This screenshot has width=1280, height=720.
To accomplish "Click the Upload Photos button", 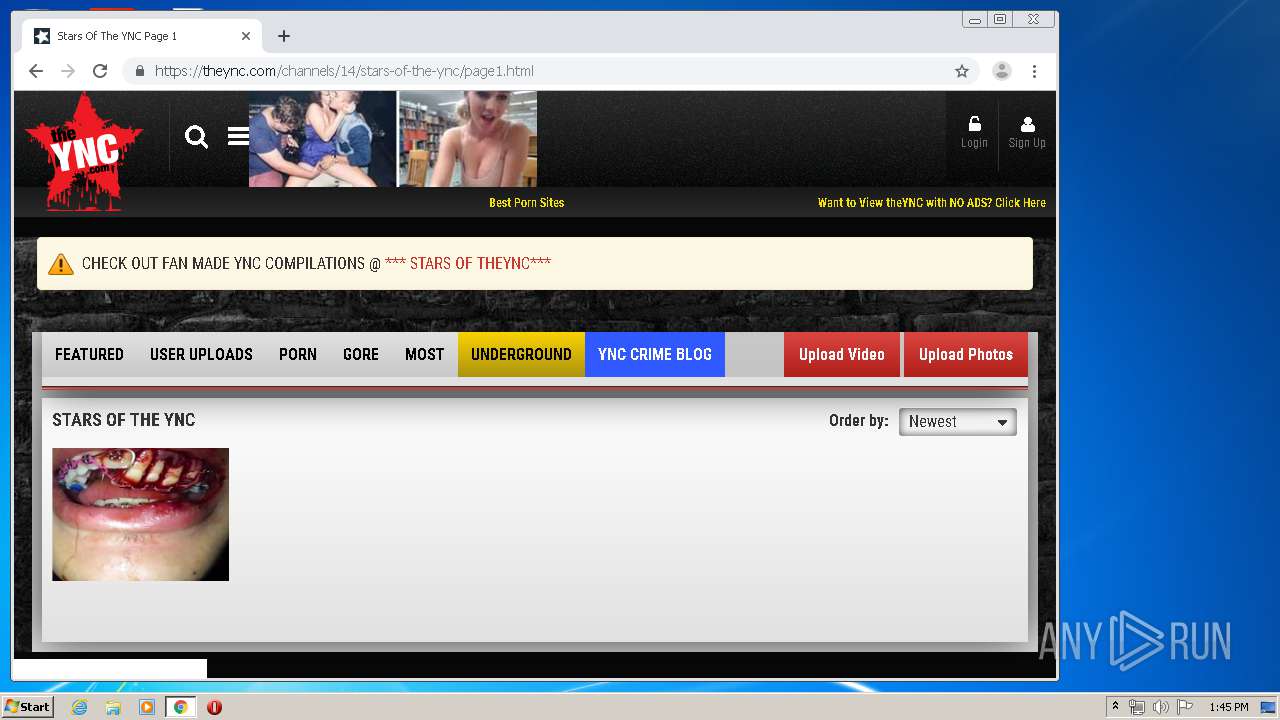I will pyautogui.click(x=966, y=354).
